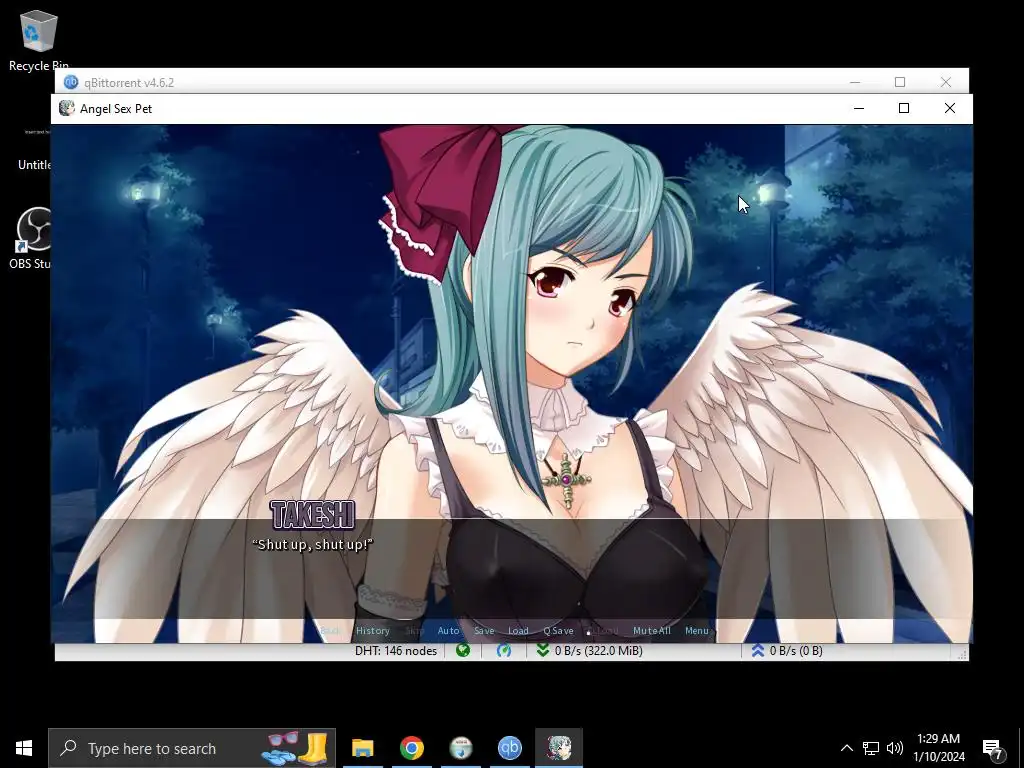Image resolution: width=1024 pixels, height=768 pixels.
Task: Minimize the qBittorrent window
Action: [x=855, y=82]
